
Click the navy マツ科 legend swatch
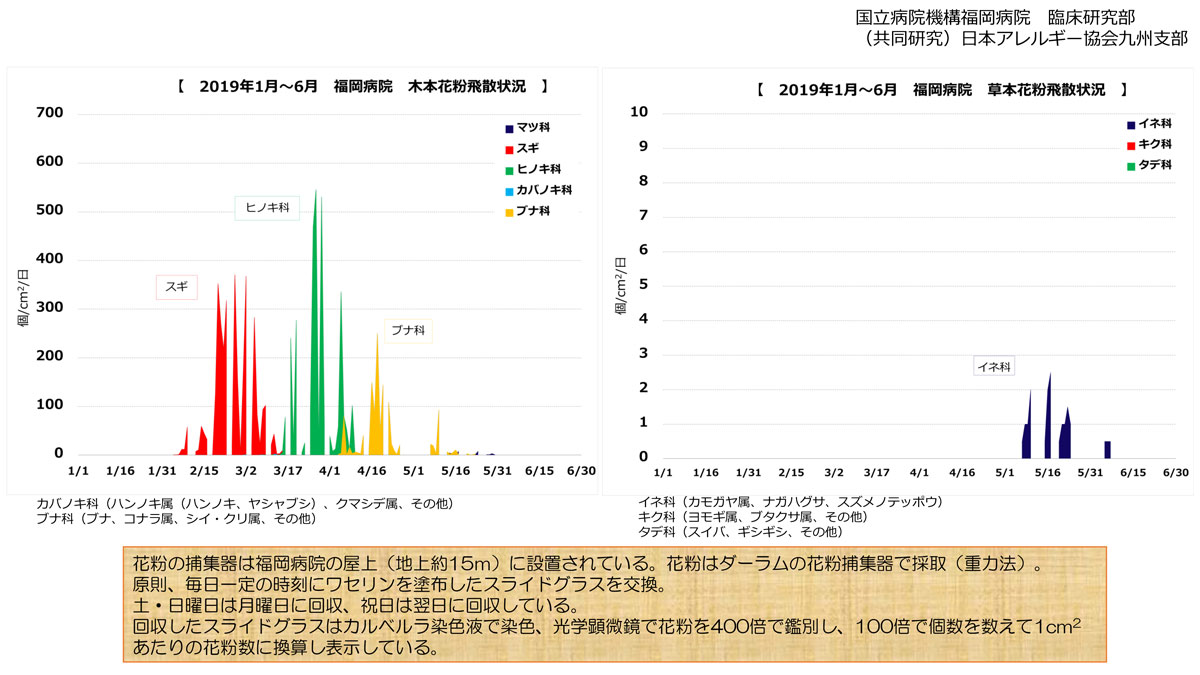(x=509, y=128)
